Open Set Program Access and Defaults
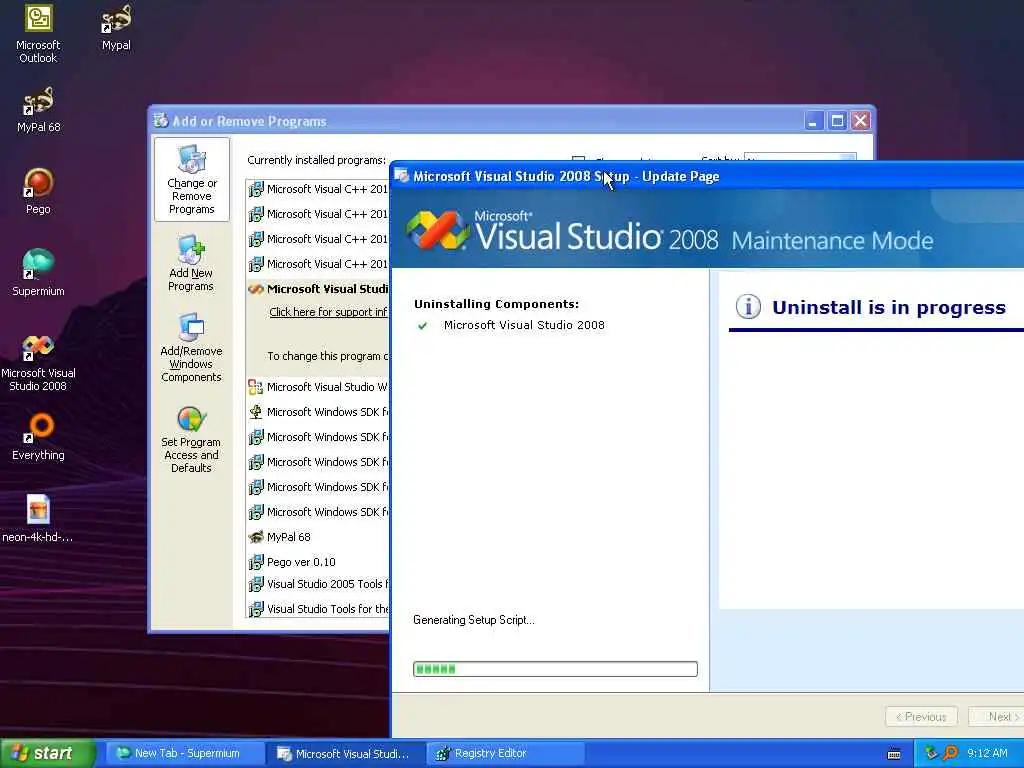The width and height of the screenshot is (1024, 768). (x=191, y=440)
